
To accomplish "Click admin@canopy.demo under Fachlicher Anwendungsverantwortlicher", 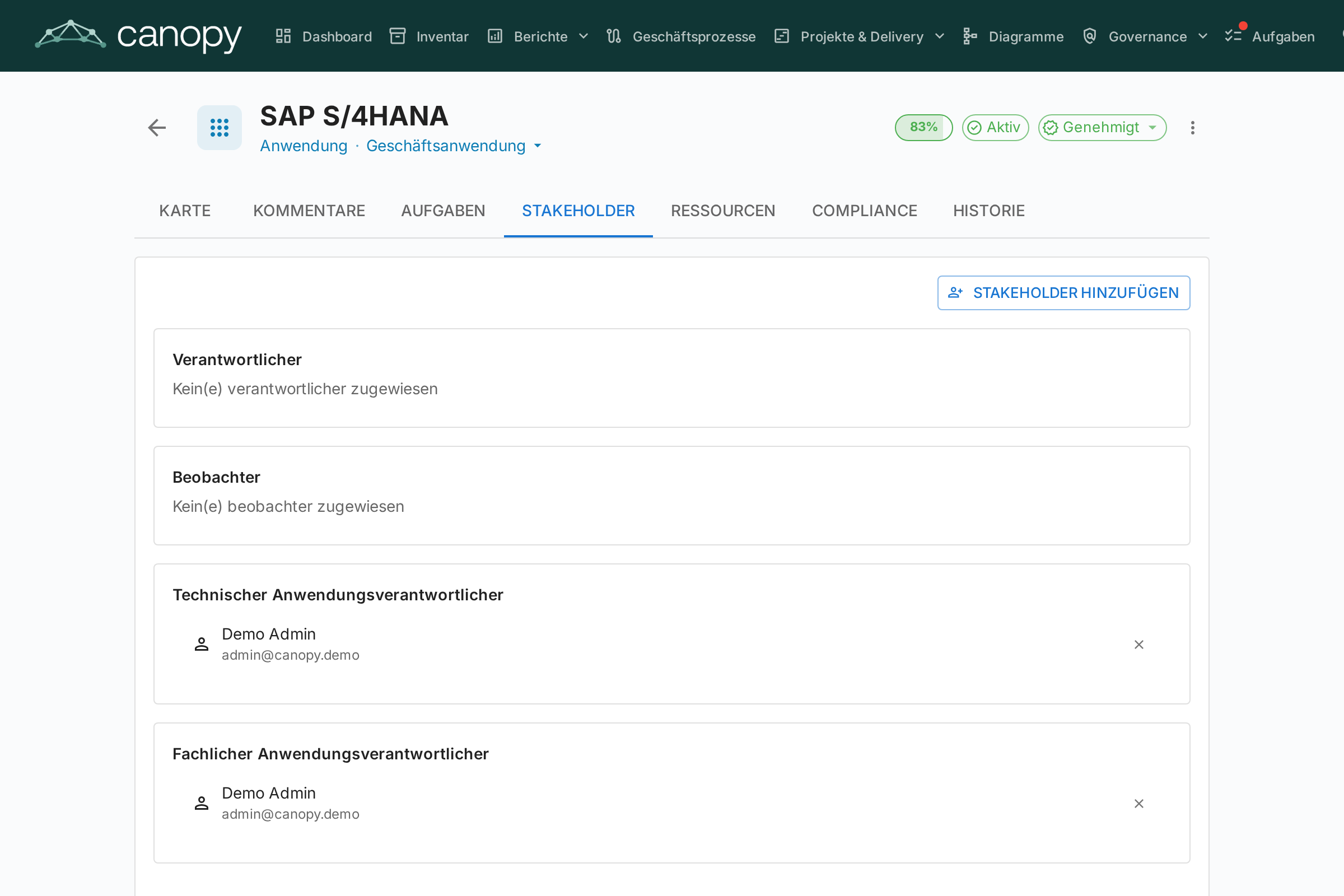I will point(291,814).
